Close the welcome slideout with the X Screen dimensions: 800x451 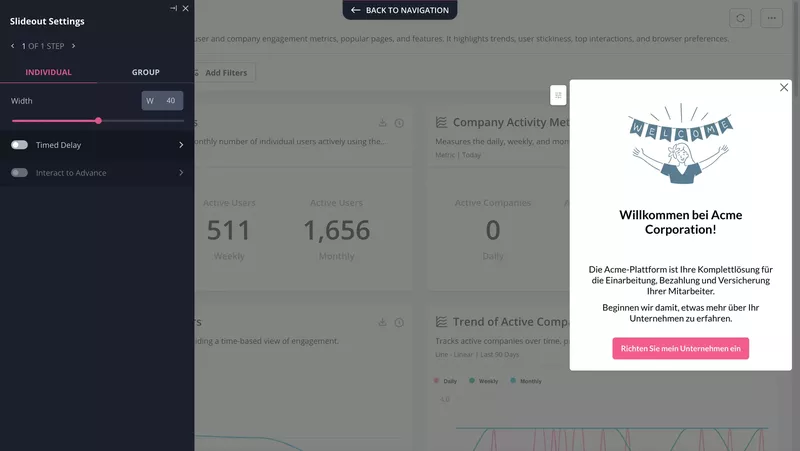pos(784,88)
